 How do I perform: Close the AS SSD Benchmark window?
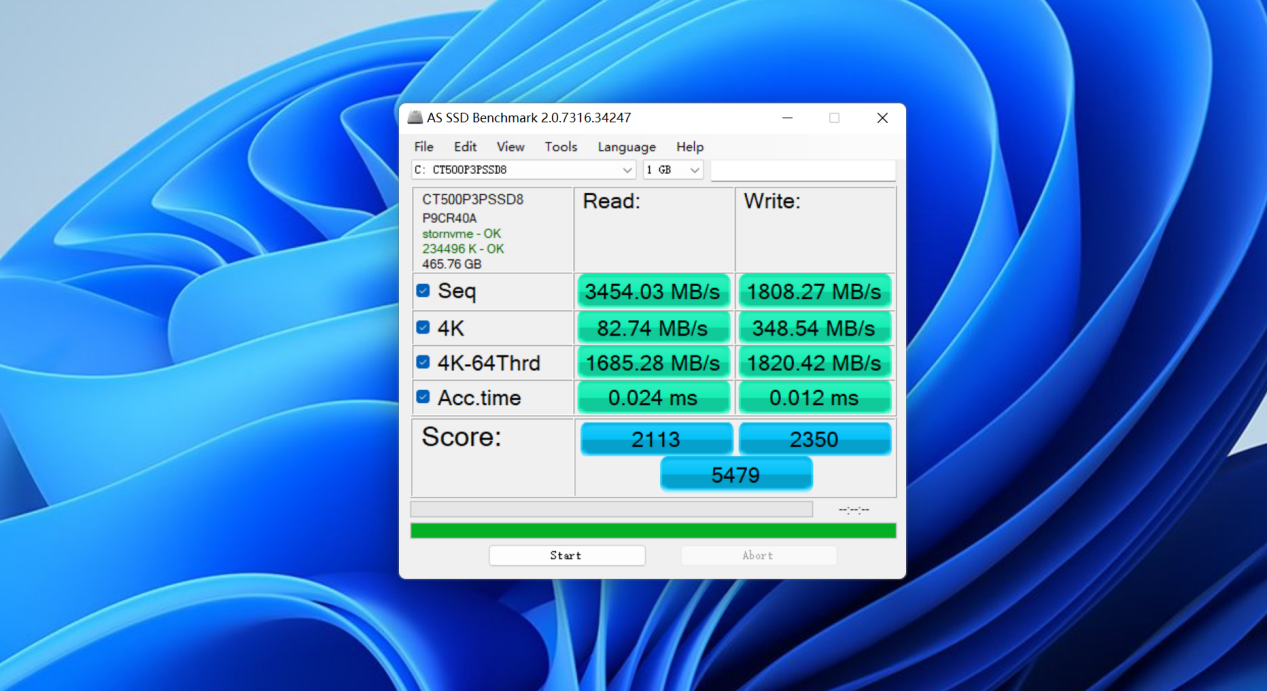[x=882, y=118]
